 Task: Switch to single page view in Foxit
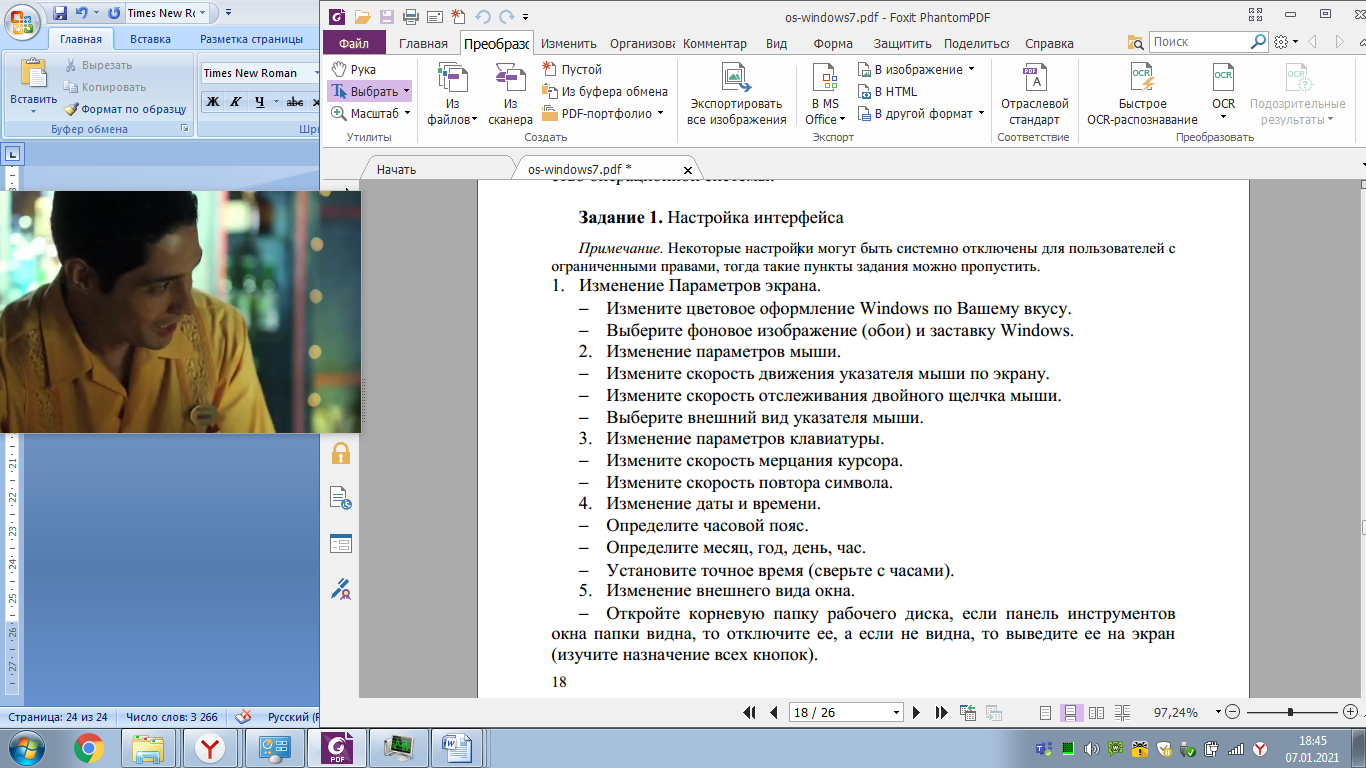point(1046,713)
